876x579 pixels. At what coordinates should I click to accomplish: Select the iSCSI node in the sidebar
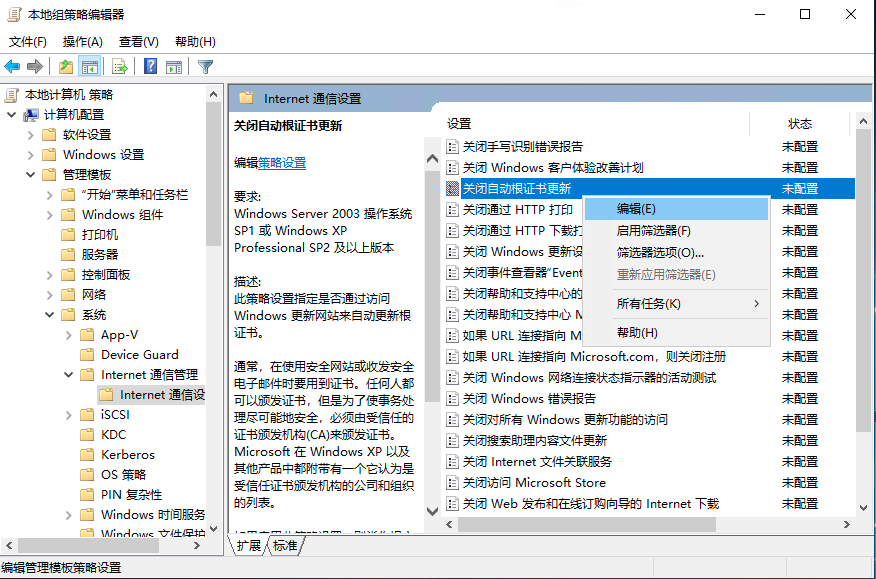click(x=113, y=414)
